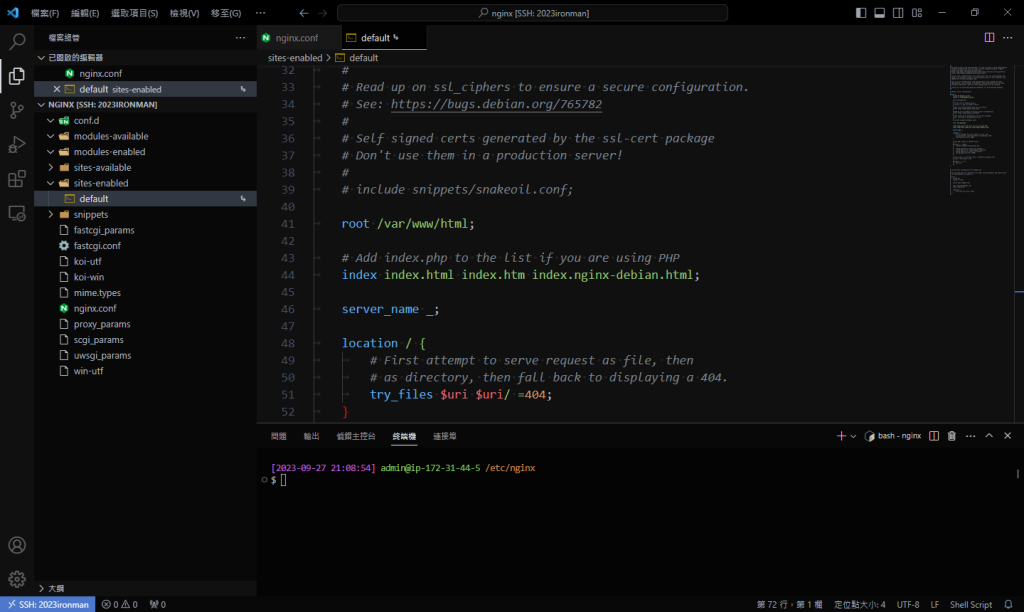This screenshot has height=612, width=1024.
Task: Expand the sites-available folder
Action: click(x=51, y=167)
